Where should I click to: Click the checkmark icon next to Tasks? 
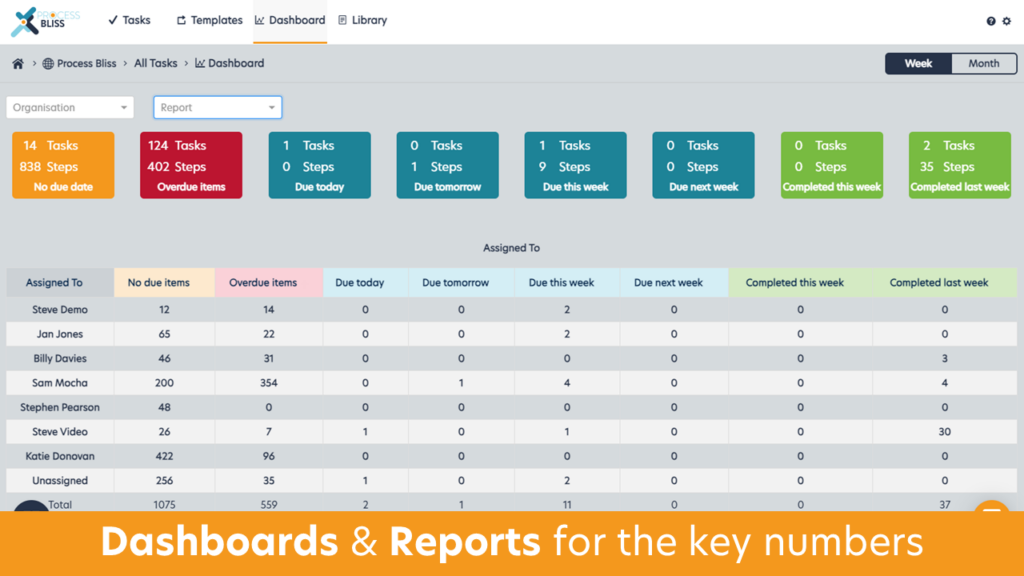[x=113, y=20]
